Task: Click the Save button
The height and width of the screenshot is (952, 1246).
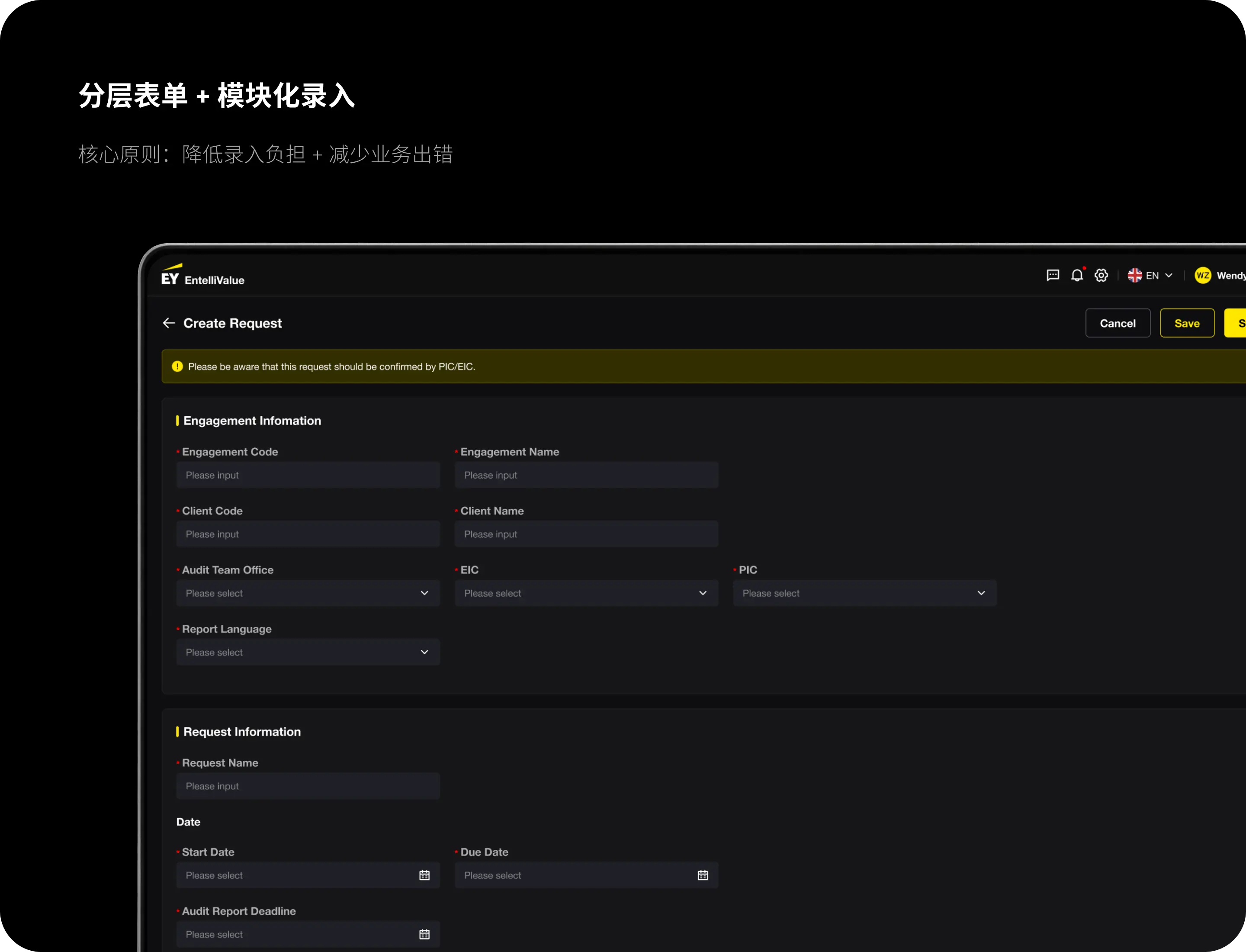Action: coord(1187,323)
